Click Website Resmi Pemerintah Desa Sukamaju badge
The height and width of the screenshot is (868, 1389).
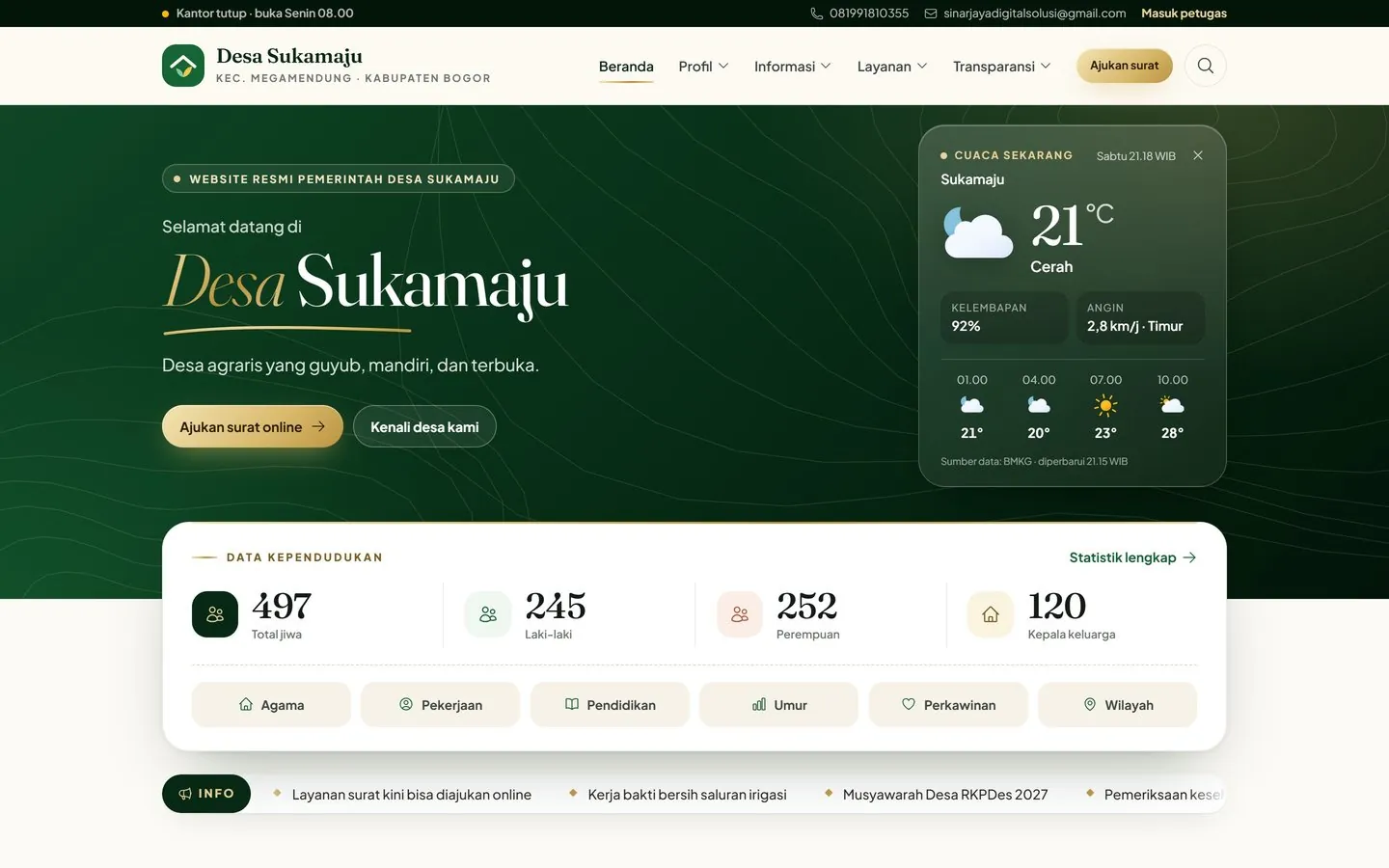coord(339,178)
